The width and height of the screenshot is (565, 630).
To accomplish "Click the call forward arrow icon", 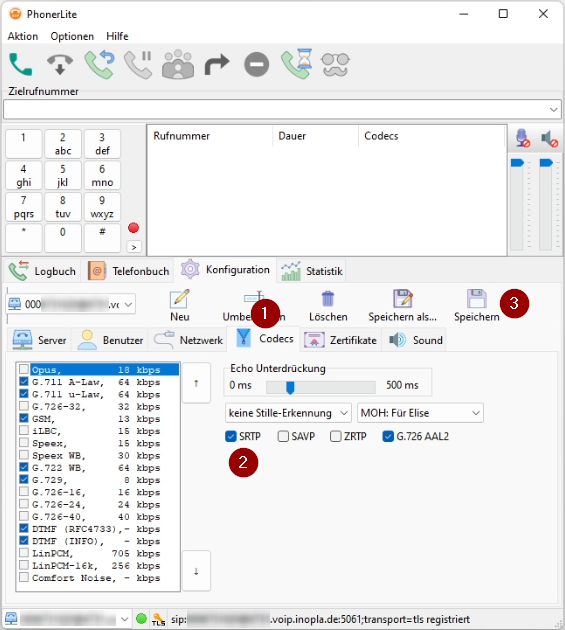I will 217,64.
